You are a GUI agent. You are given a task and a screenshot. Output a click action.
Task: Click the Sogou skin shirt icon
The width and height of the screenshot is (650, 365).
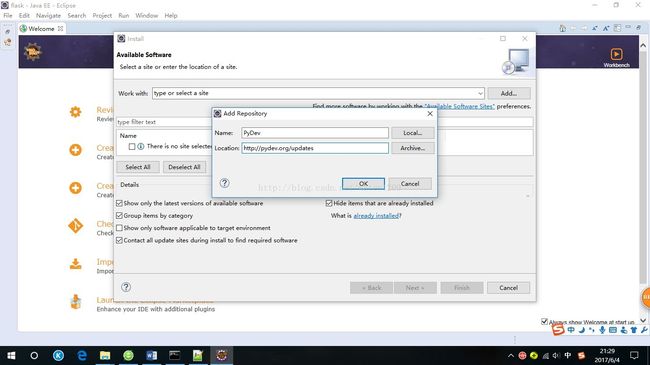coord(633,330)
